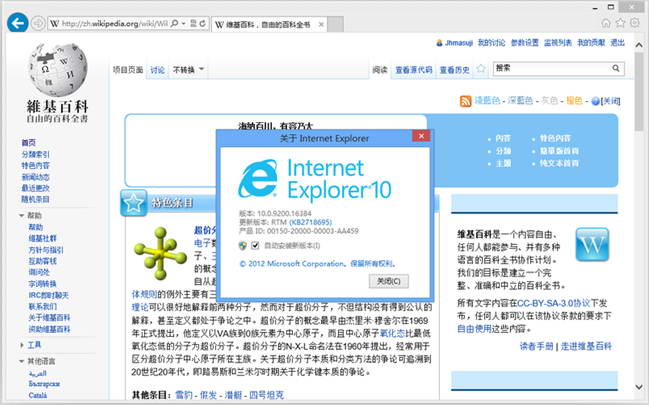
Task: Collapse the 帮助 sidebar section
Action: 22,216
